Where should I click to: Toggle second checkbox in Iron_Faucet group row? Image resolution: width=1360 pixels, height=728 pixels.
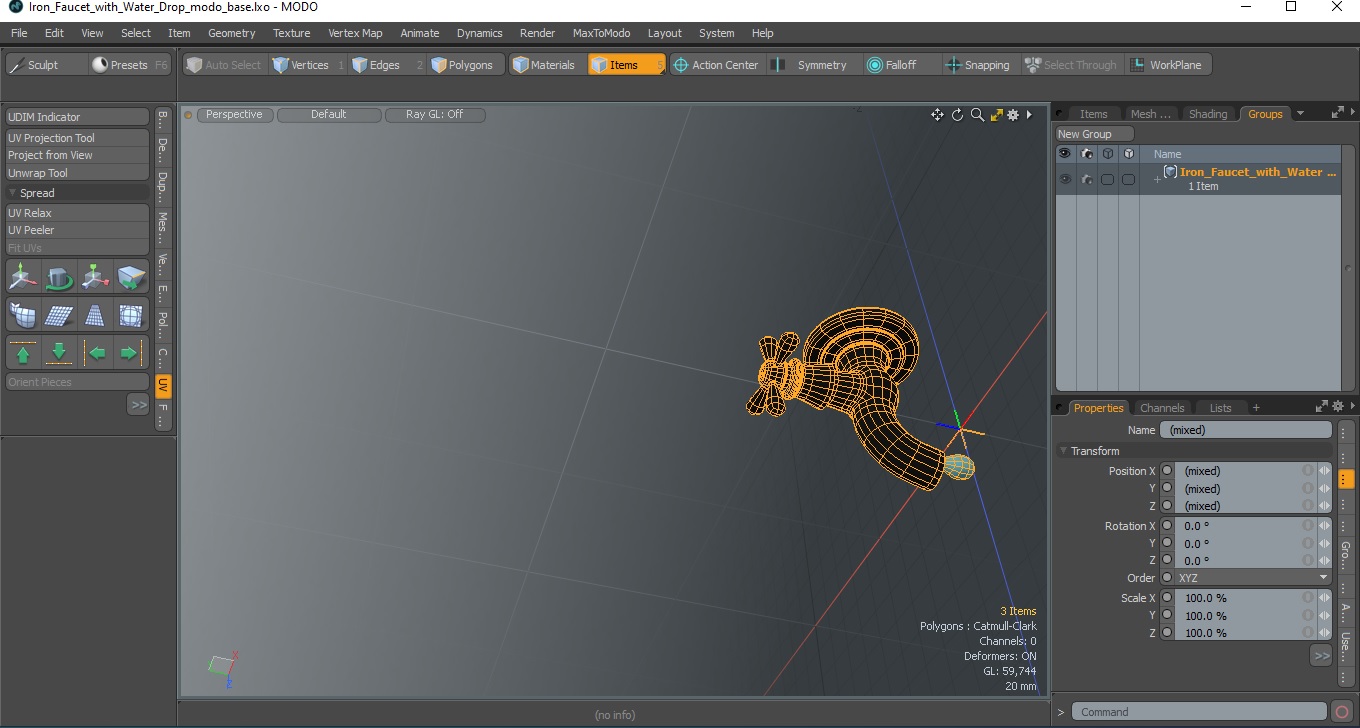(1128, 179)
